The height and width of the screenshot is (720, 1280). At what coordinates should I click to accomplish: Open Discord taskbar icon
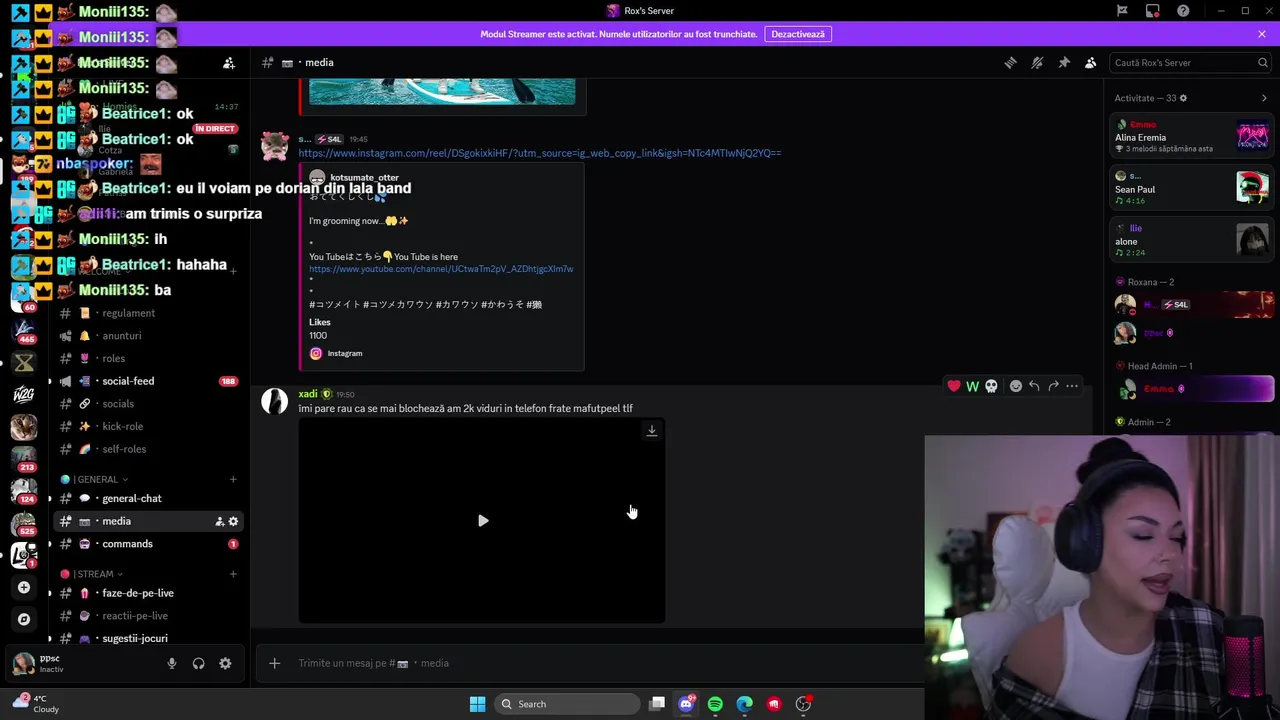[686, 704]
